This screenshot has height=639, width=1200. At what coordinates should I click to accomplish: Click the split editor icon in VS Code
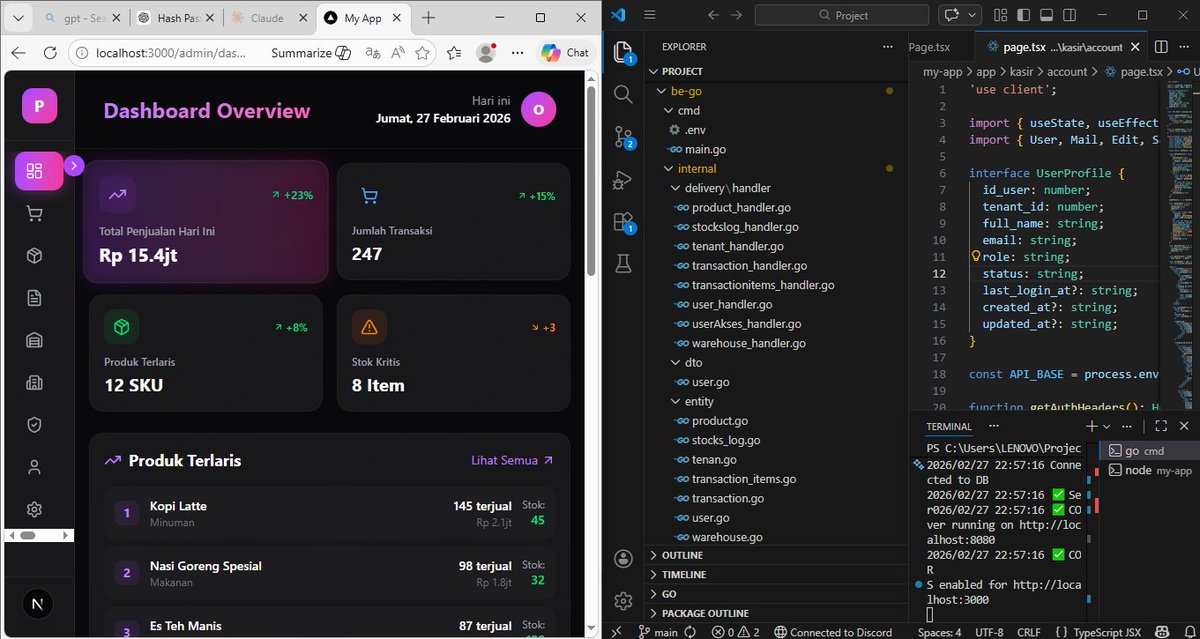(x=1161, y=47)
